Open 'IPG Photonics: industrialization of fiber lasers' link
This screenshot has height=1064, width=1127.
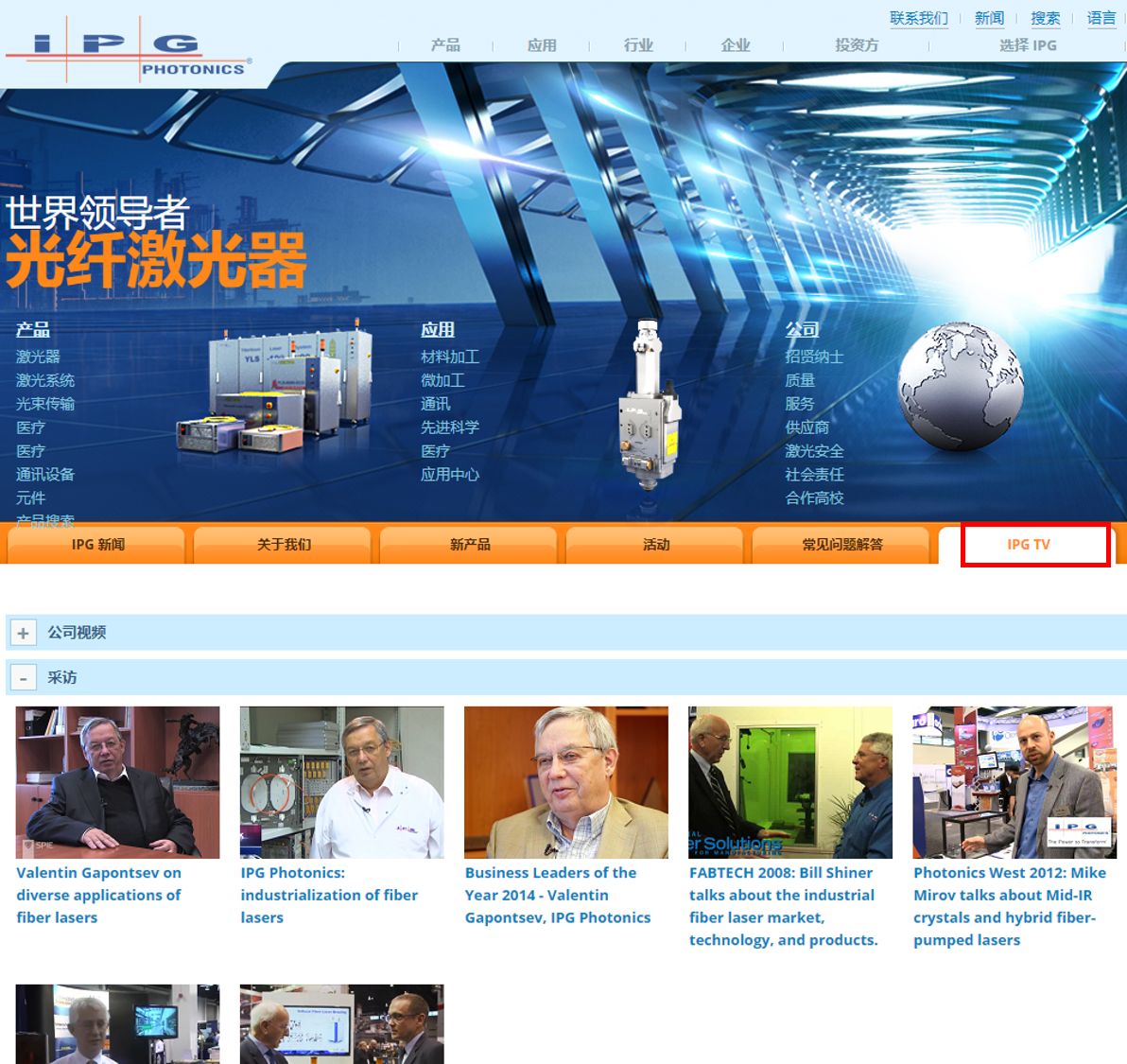[x=329, y=895]
